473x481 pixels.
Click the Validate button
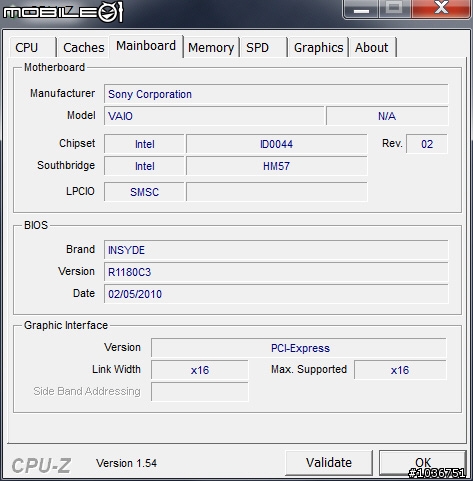tap(329, 463)
